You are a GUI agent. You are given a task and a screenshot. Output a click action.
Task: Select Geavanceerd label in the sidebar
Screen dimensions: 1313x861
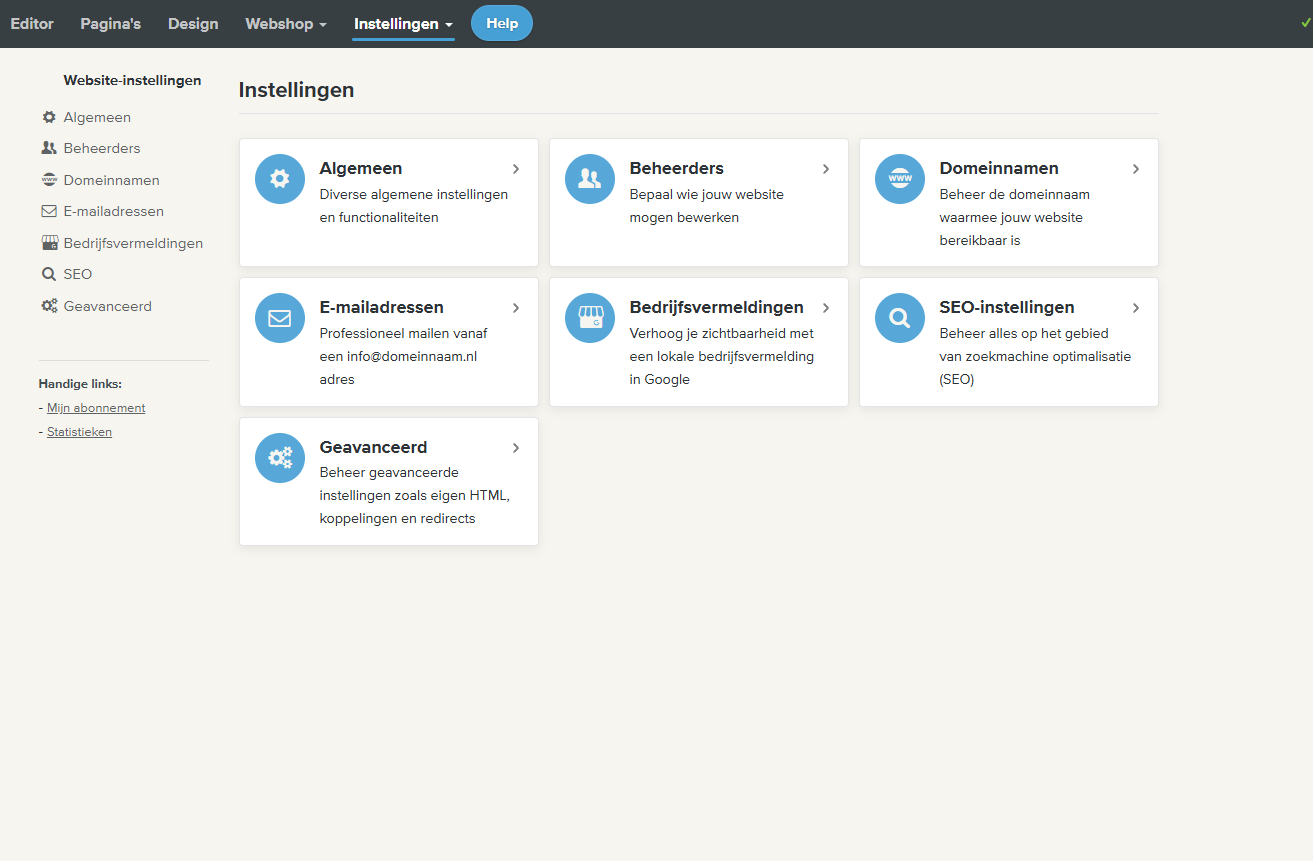point(107,306)
